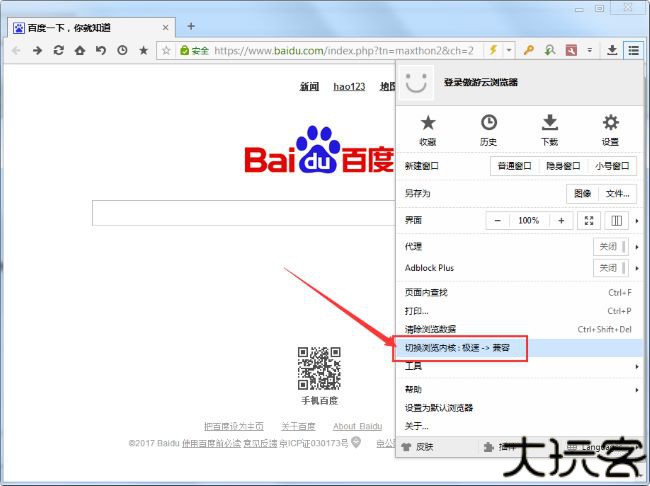
Task: Click the lightning core mode icon
Action: point(493,51)
